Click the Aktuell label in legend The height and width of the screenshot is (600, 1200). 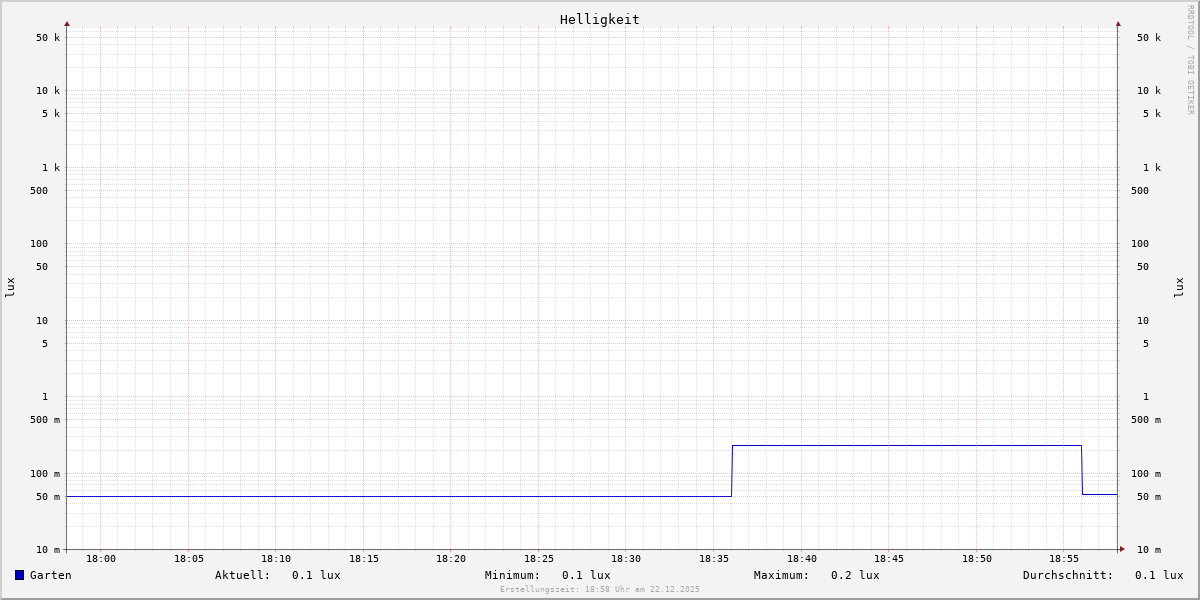(243, 575)
